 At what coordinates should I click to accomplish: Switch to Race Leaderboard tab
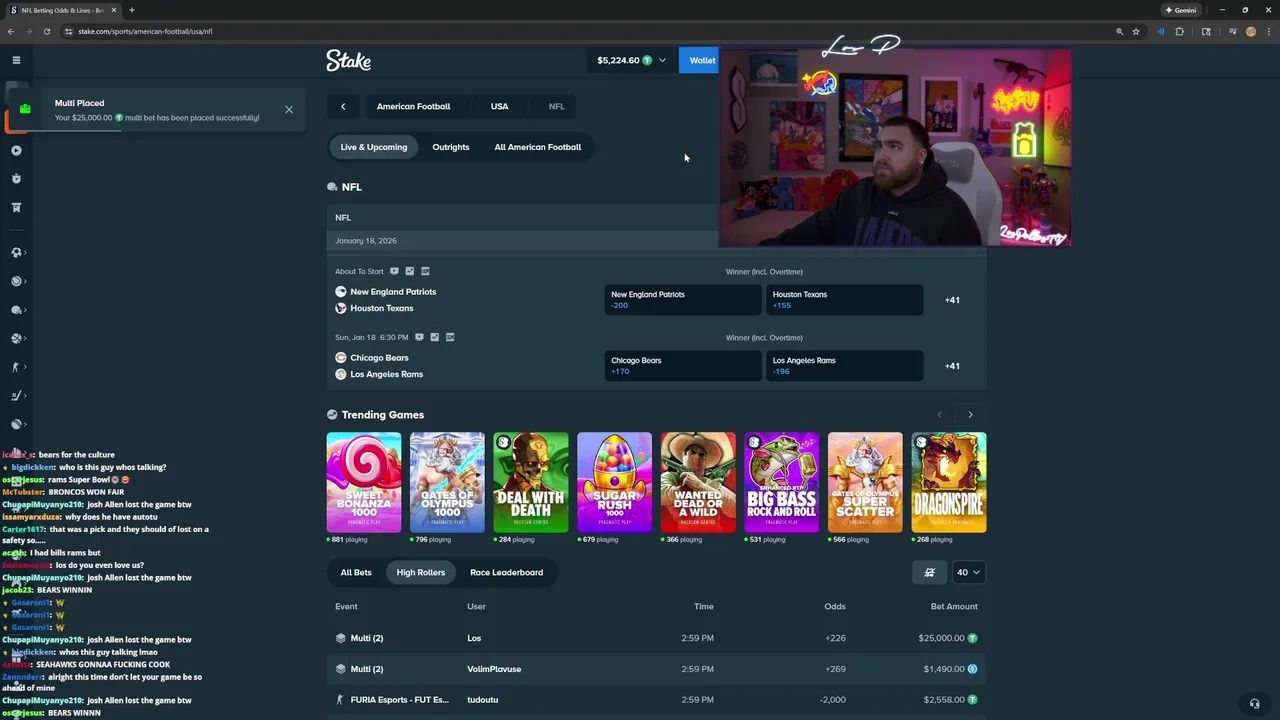(x=506, y=573)
